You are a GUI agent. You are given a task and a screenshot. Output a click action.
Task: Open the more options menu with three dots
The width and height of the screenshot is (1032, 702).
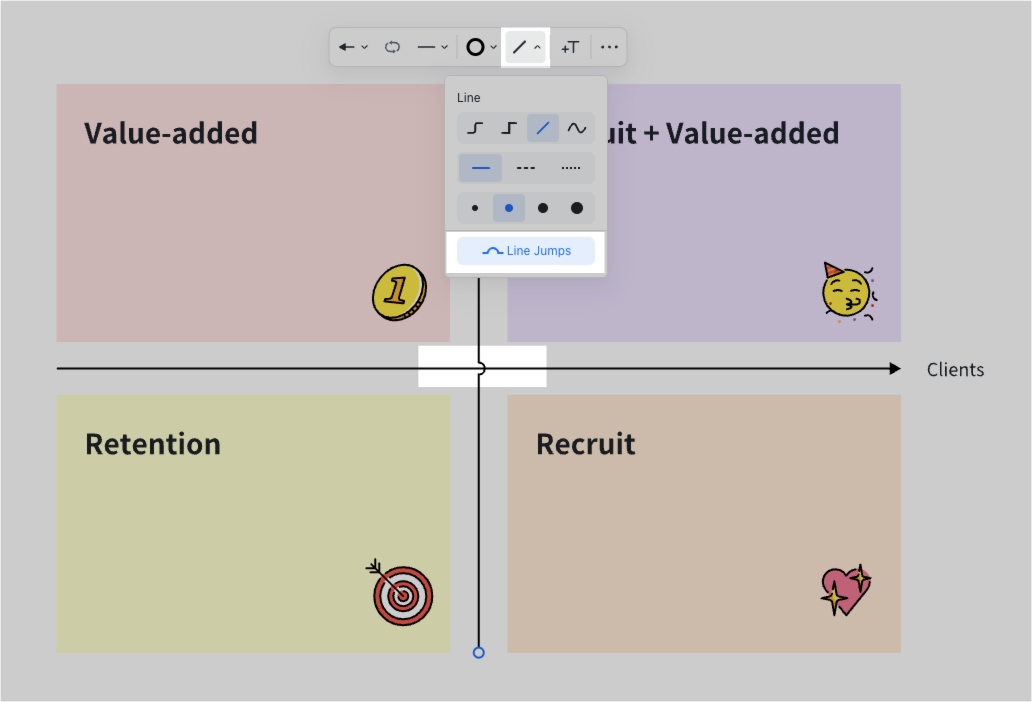click(609, 46)
